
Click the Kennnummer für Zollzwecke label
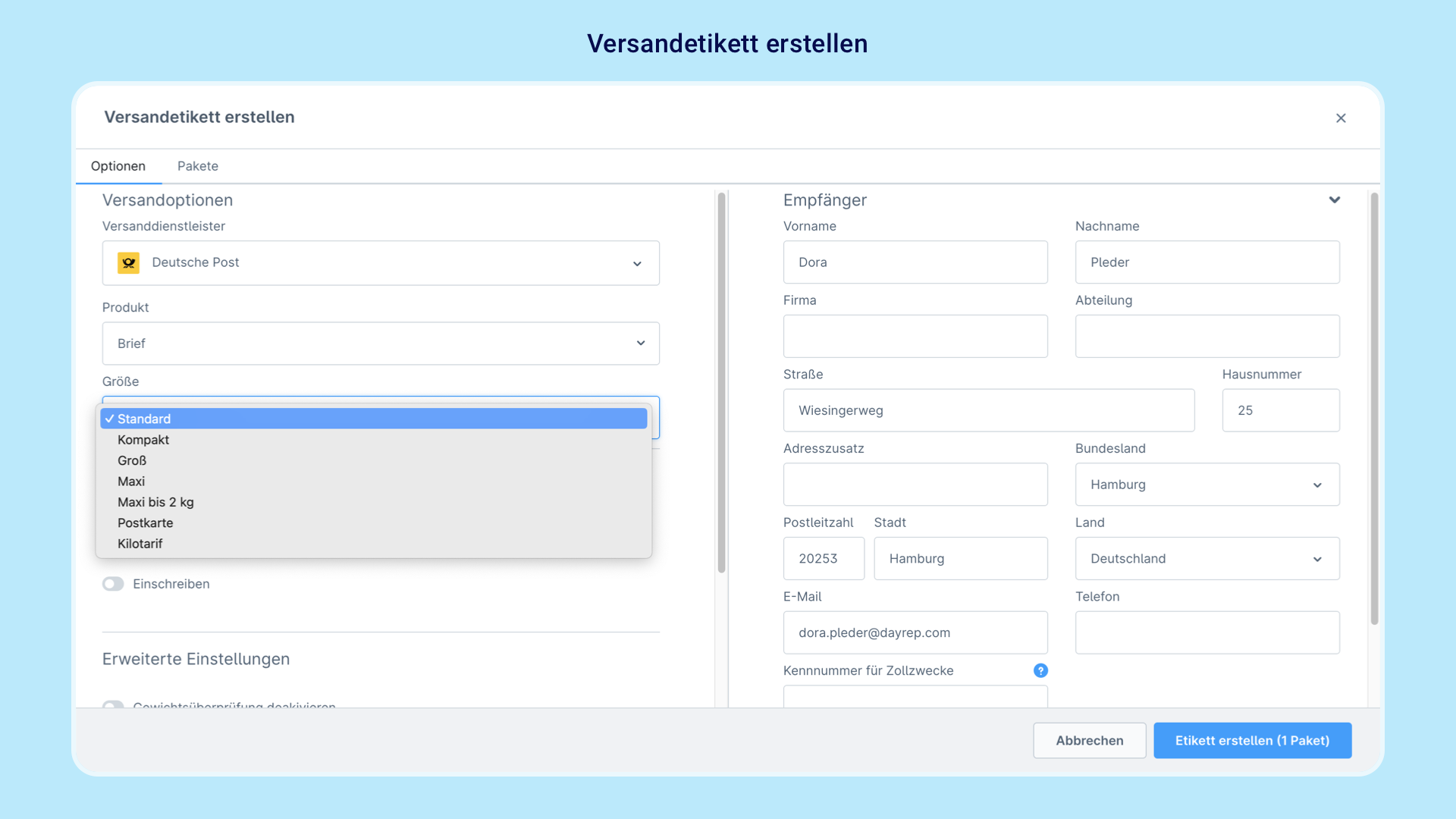[868, 670]
